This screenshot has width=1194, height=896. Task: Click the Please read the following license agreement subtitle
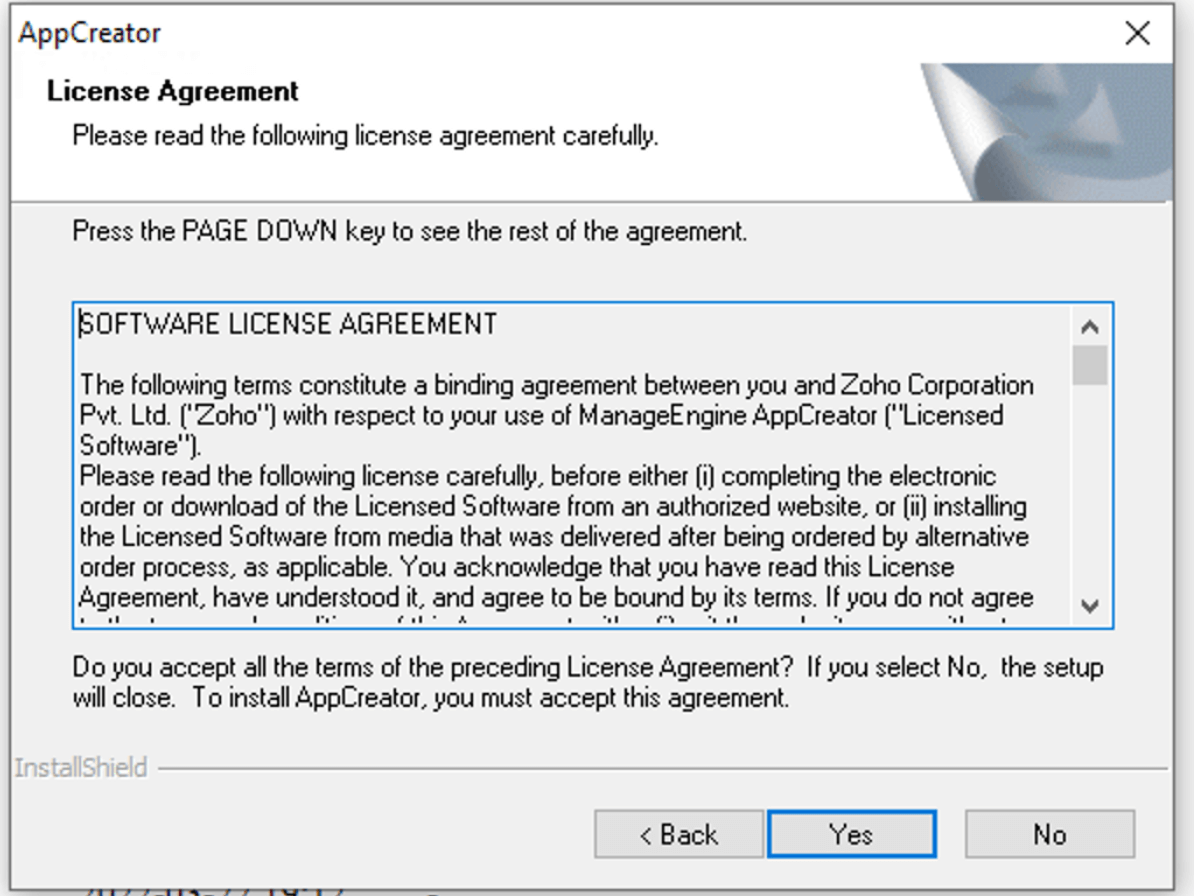coord(365,135)
